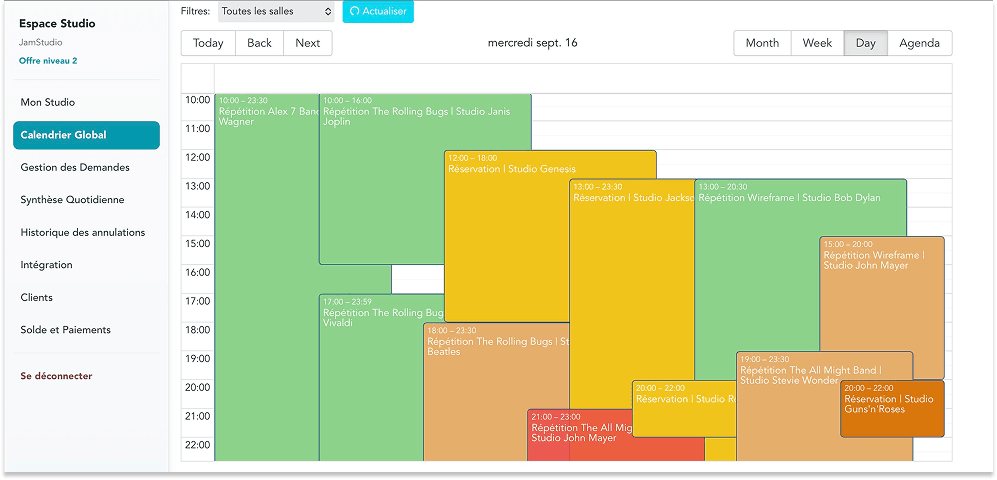
Task: Open yellow Réservation 20:00–22:00 event
Action: (684, 408)
